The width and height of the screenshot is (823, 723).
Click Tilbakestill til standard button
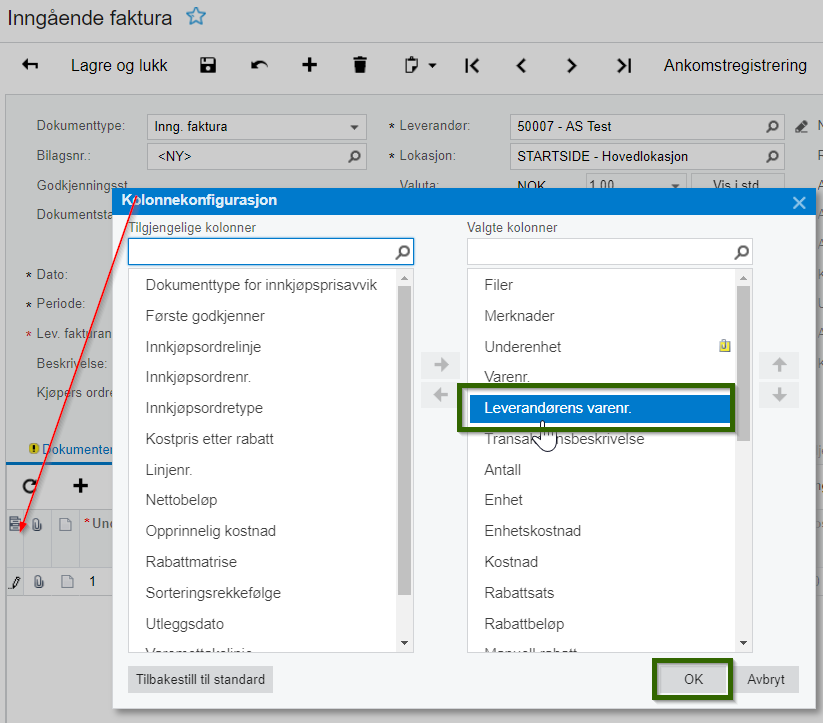click(x=201, y=679)
